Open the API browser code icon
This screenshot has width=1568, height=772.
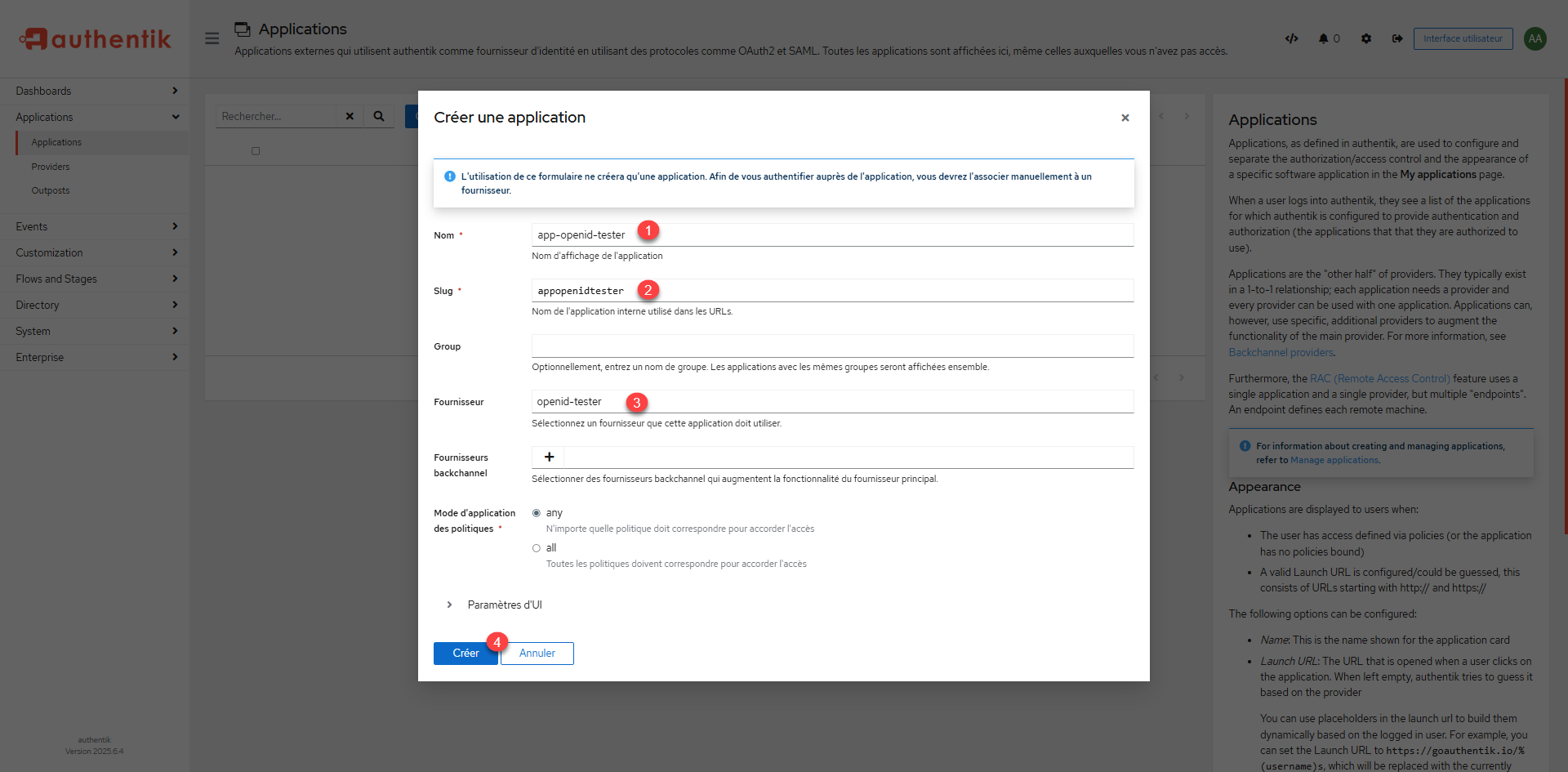pyautogui.click(x=1291, y=38)
